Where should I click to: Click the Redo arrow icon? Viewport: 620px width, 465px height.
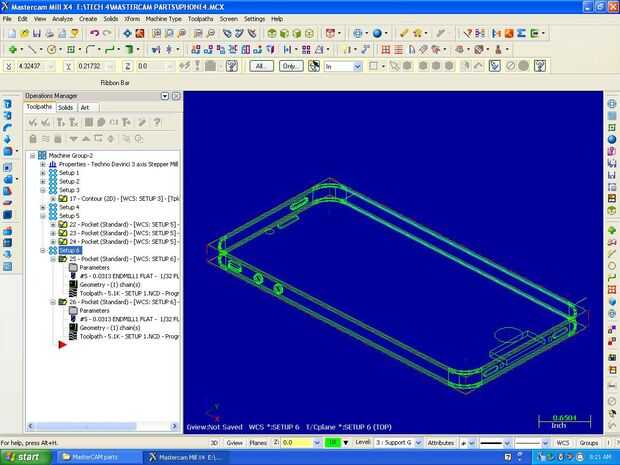tap(107, 34)
